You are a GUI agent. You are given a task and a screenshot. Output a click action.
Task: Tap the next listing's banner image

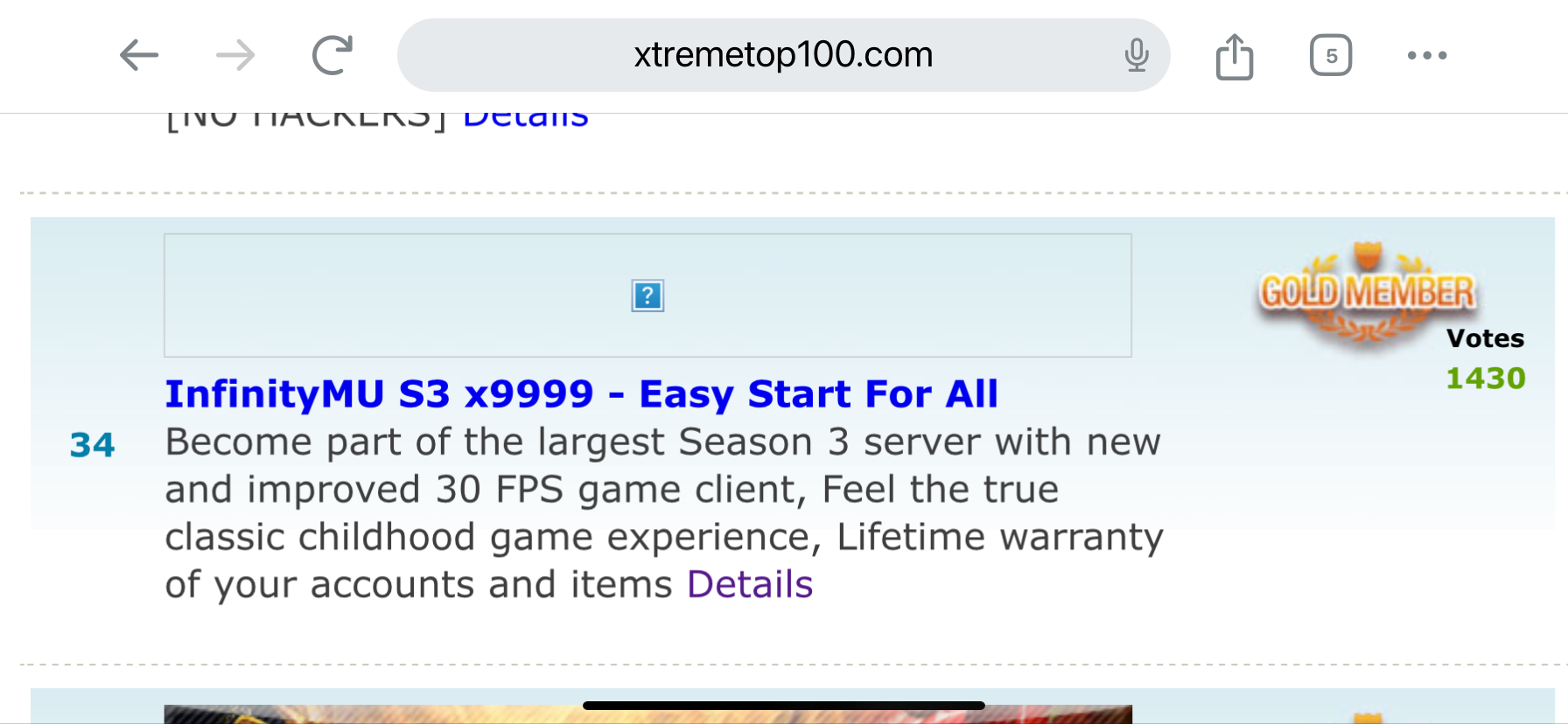(647, 714)
